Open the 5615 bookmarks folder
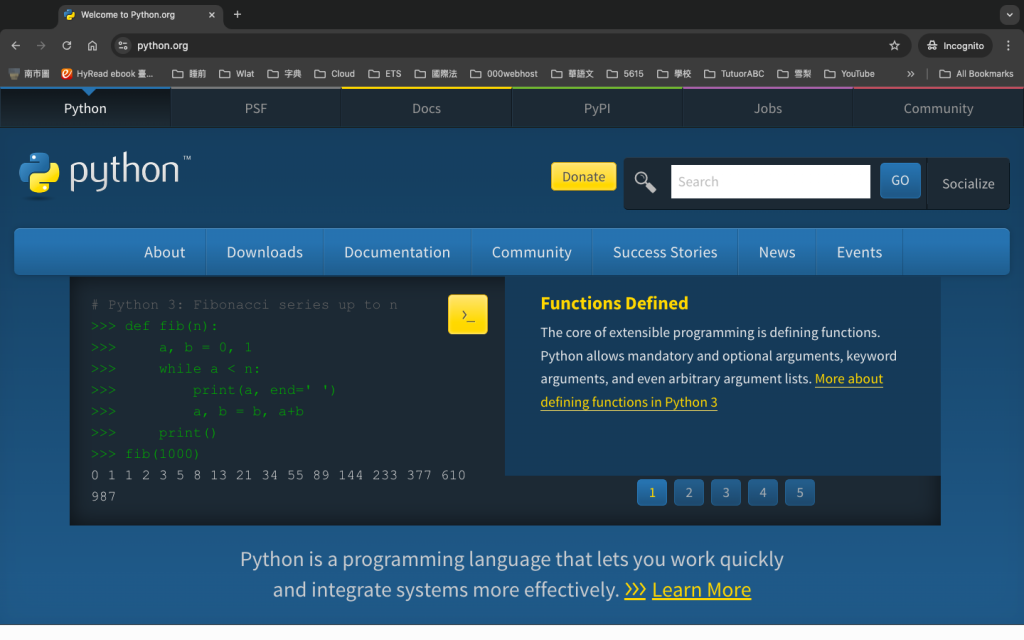The width and height of the screenshot is (1024, 640). tap(625, 74)
